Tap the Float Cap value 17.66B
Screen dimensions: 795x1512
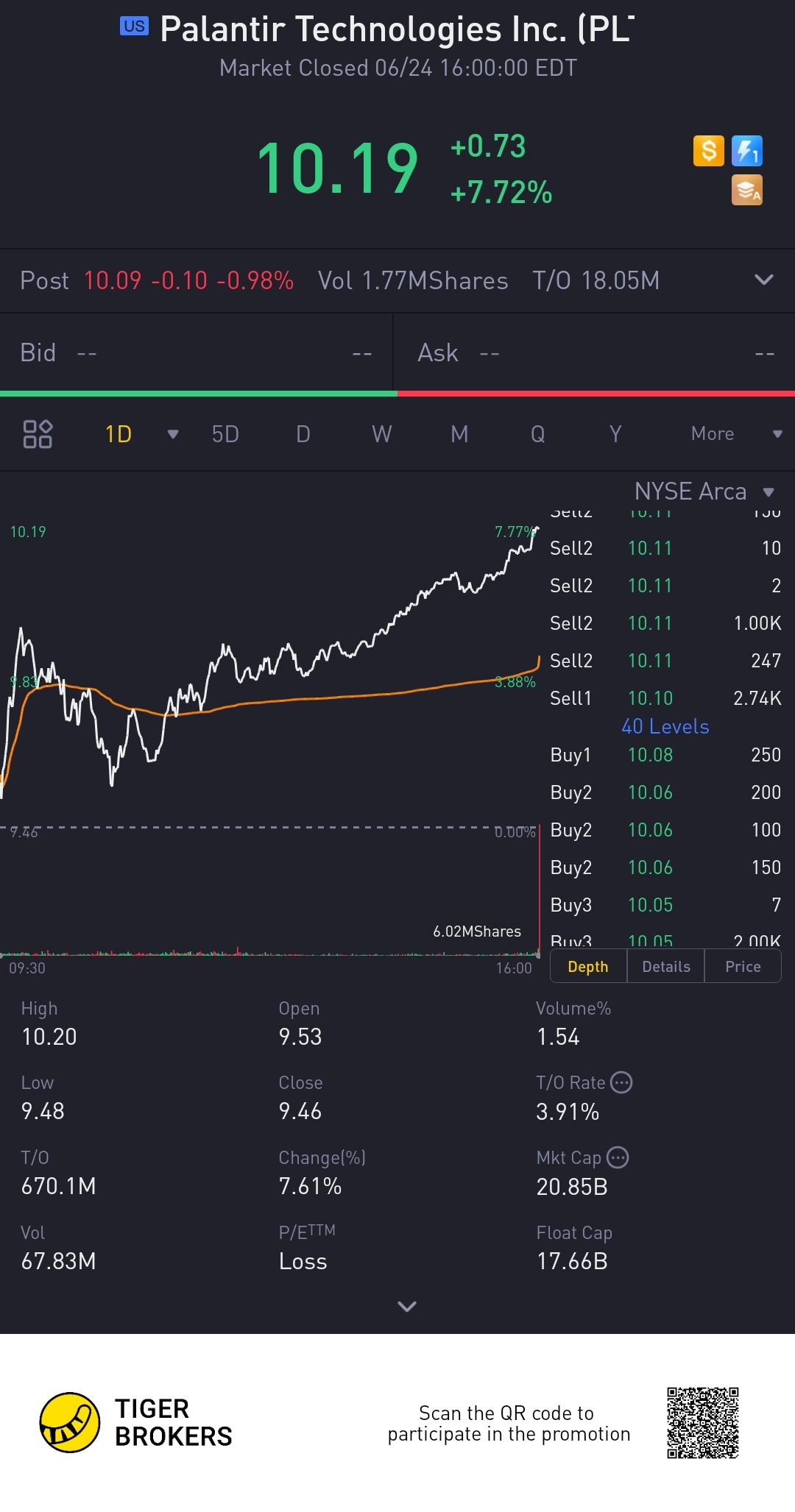coord(572,1261)
